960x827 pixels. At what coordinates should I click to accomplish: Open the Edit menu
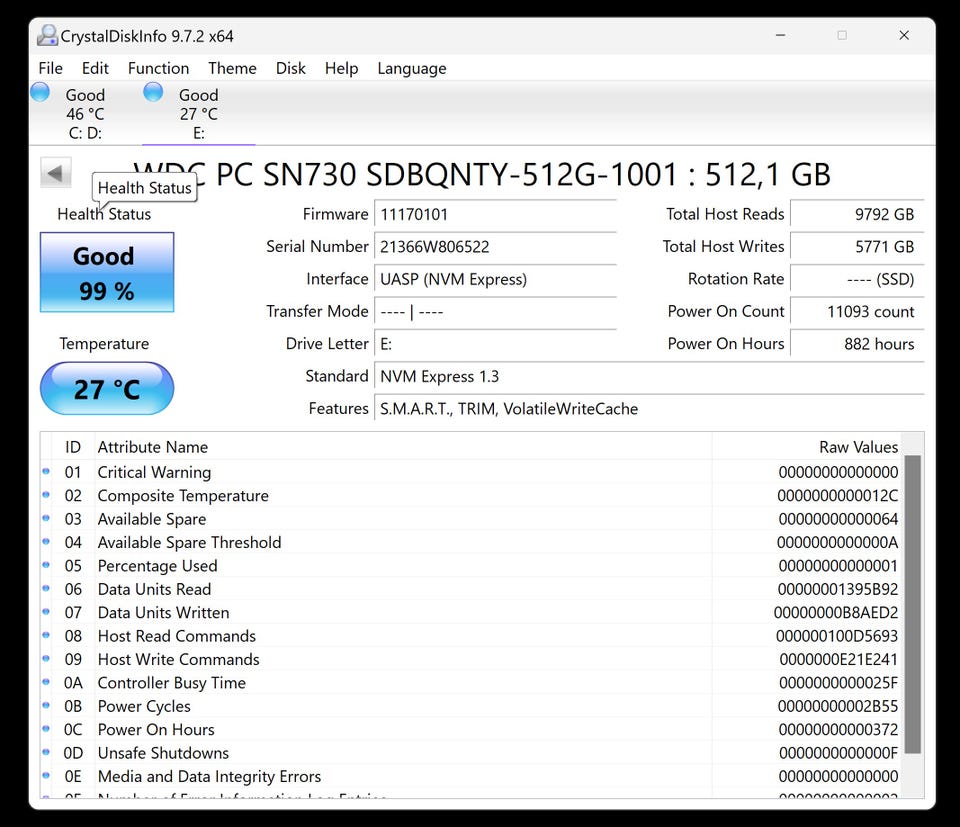[95, 68]
